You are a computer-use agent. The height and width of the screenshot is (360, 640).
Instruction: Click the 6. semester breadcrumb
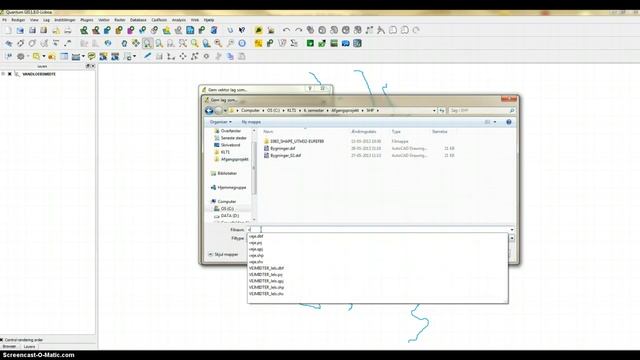click(x=313, y=111)
